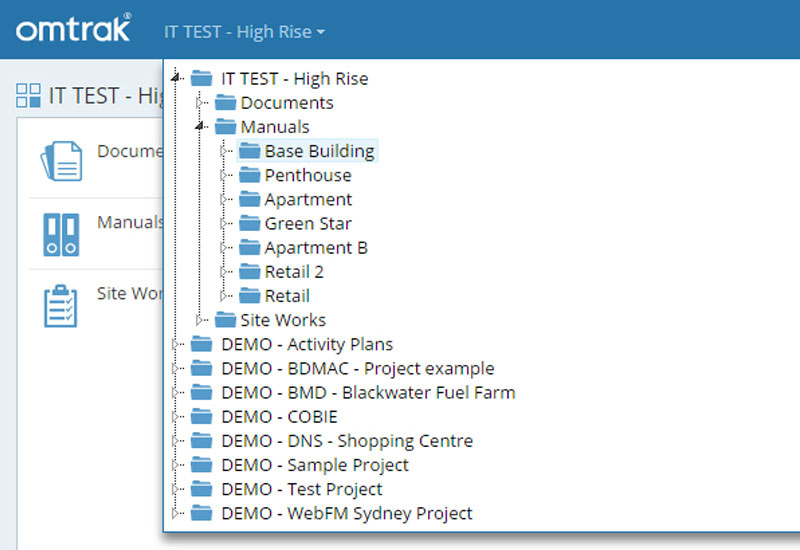Select DEMO - WebFM Sydney Project label
The image size is (800, 550).
347,513
